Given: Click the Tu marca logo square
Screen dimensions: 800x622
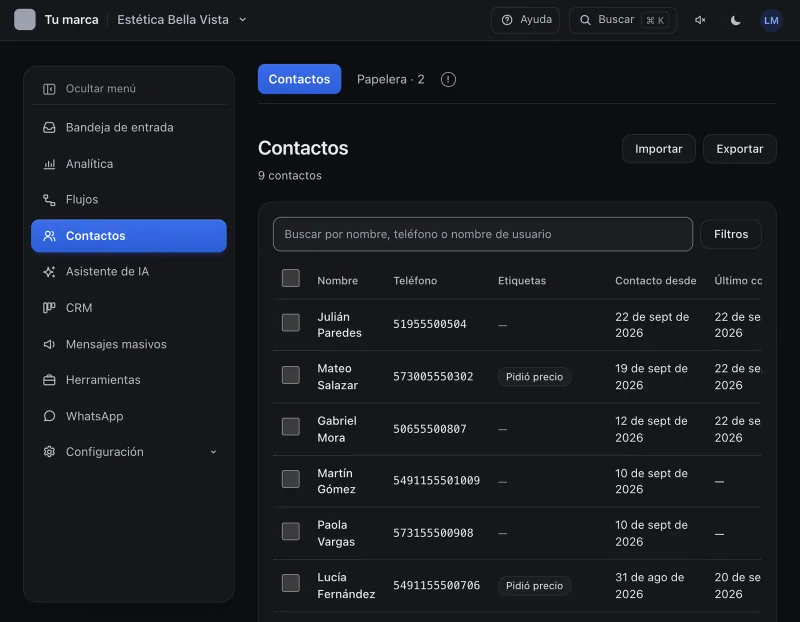Looking at the screenshot, I should point(24,20).
